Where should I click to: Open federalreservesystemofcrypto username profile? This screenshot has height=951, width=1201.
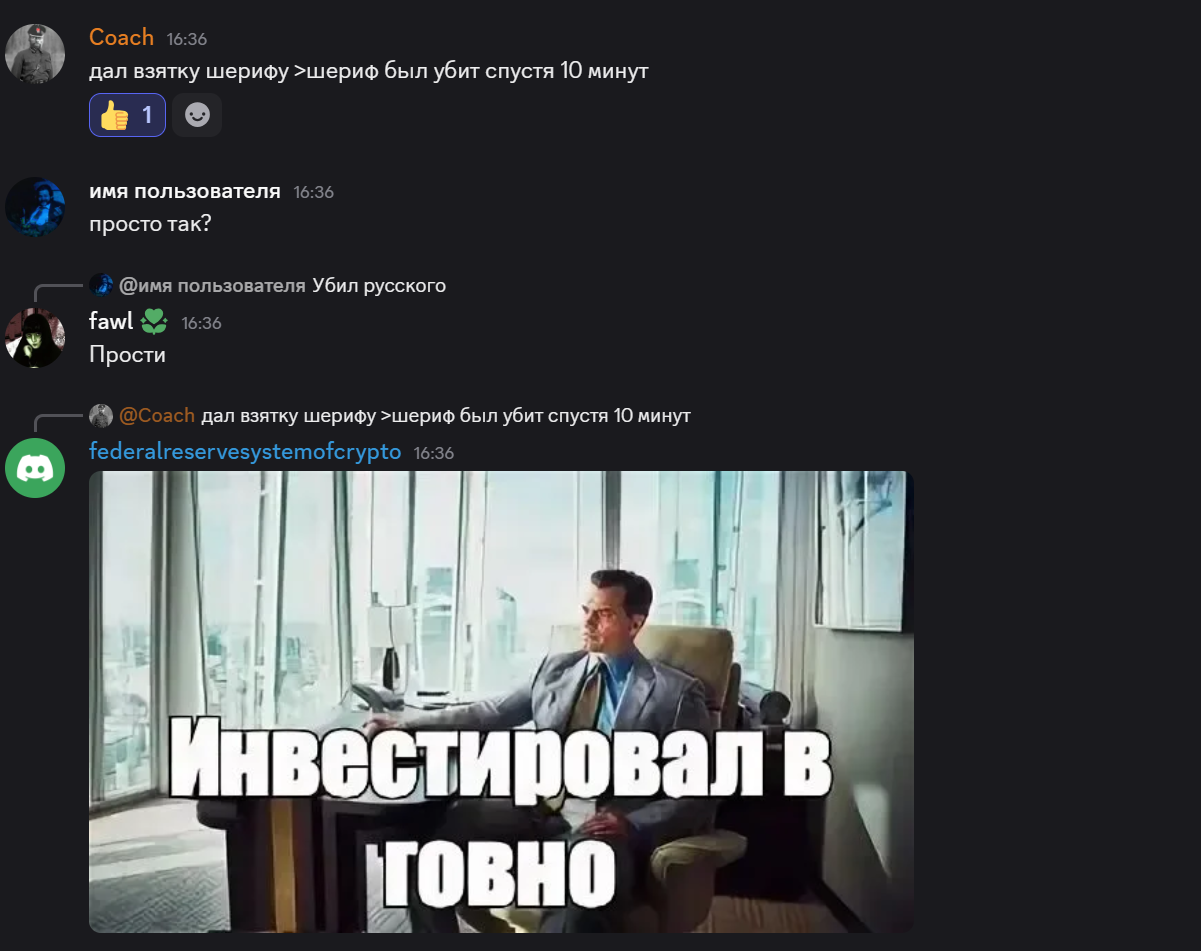pyautogui.click(x=245, y=452)
